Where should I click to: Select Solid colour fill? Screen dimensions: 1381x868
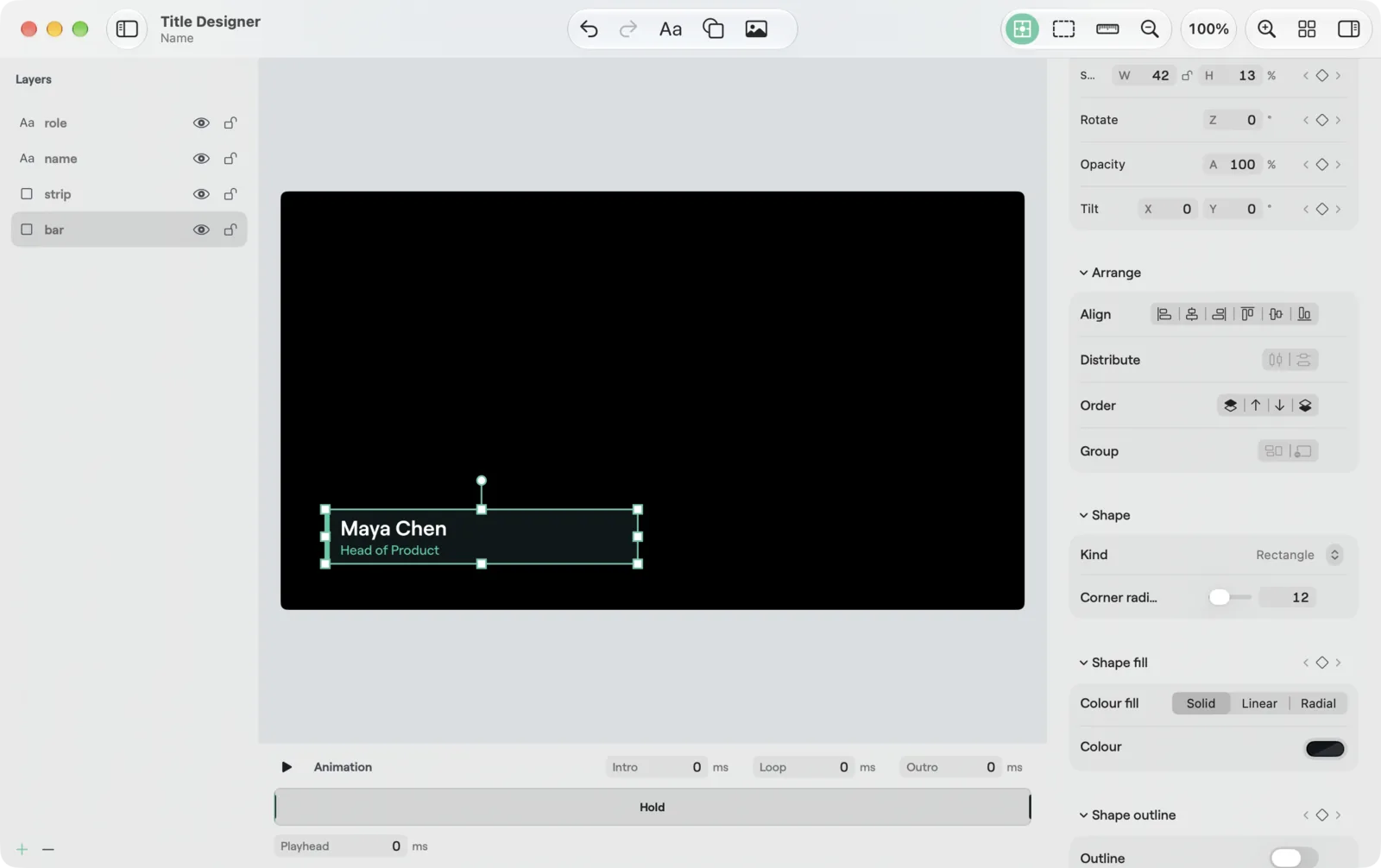point(1201,703)
